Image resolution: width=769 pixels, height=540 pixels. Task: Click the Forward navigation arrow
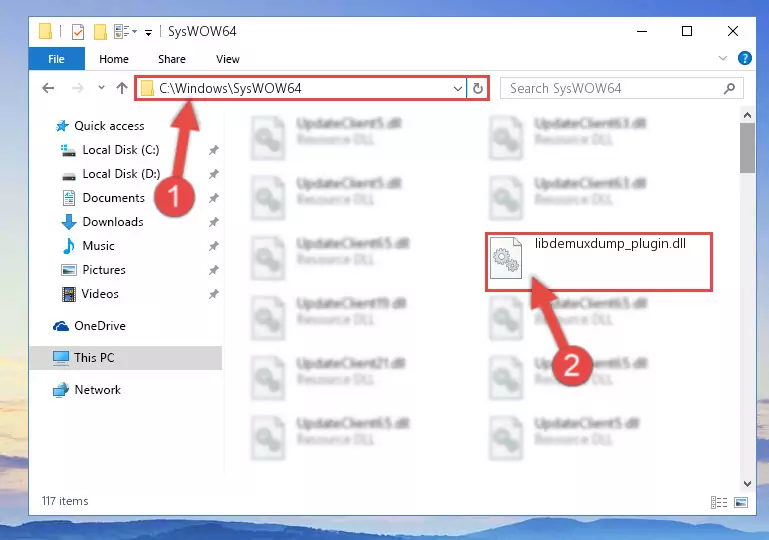click(77, 88)
